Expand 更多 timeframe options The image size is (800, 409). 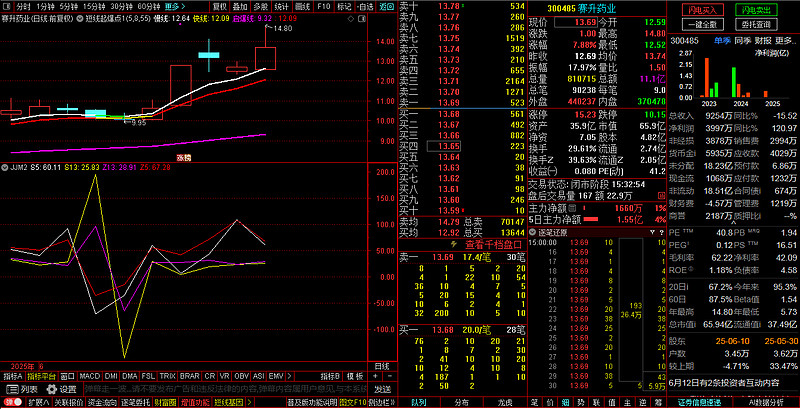coord(174,7)
